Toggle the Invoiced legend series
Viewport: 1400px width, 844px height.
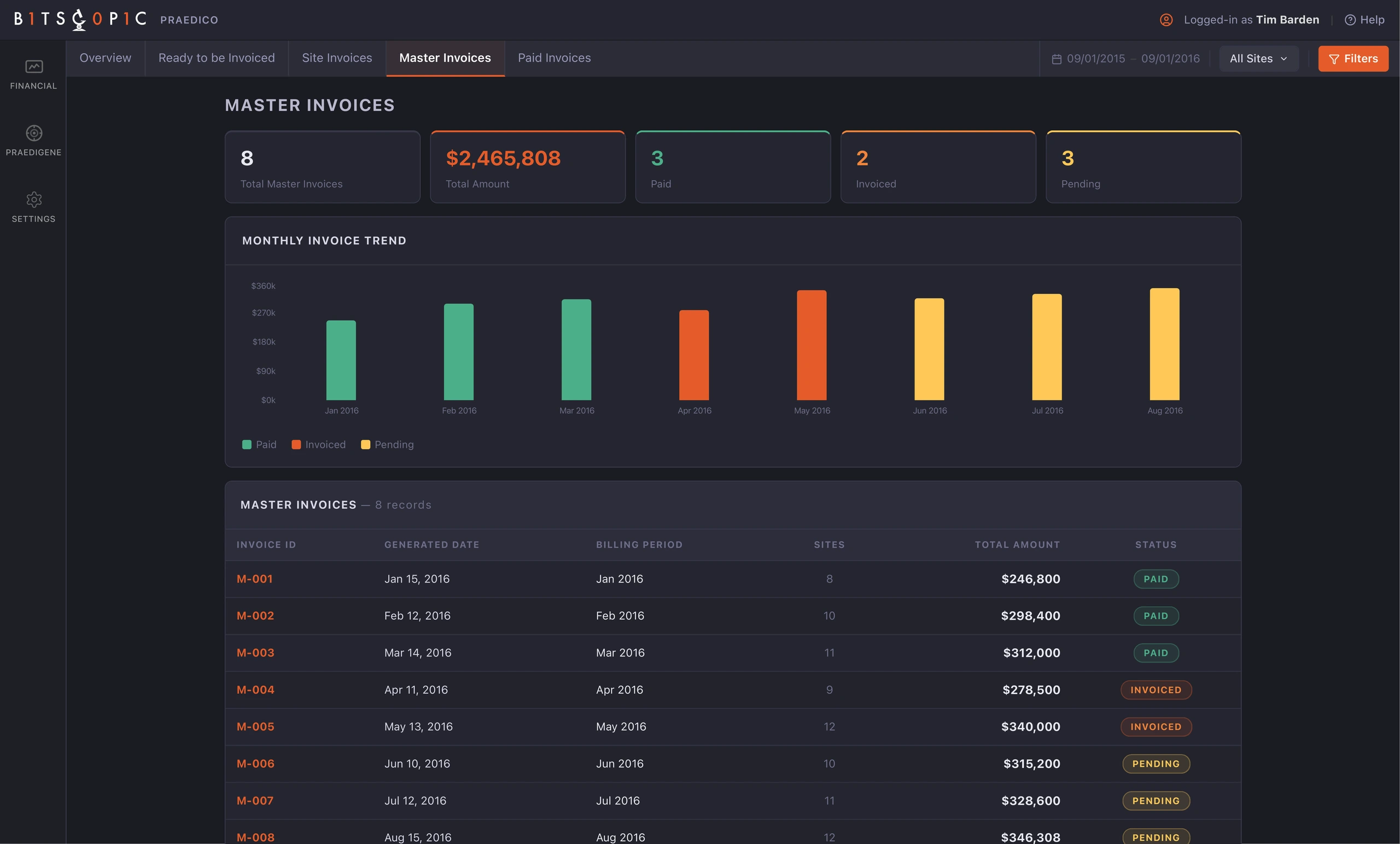pyautogui.click(x=318, y=445)
